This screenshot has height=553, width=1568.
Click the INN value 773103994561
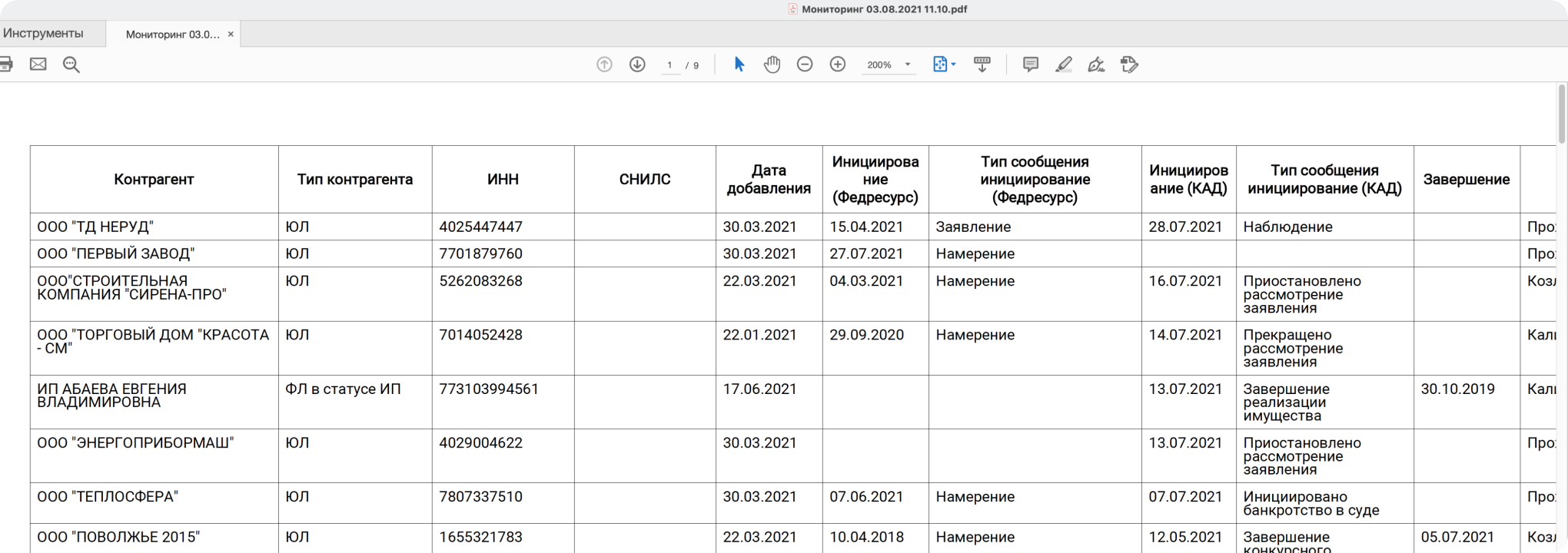point(489,389)
